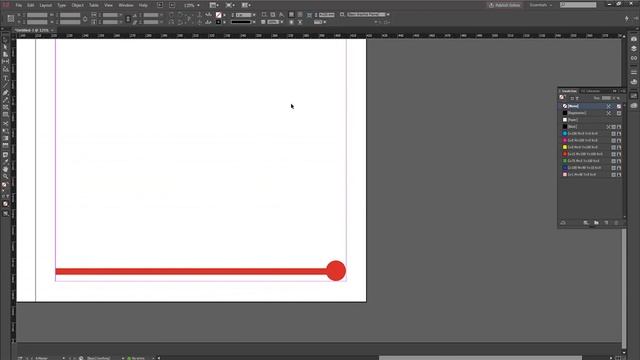Open the Layout menu
This screenshot has height=360, width=640.
[45, 5]
